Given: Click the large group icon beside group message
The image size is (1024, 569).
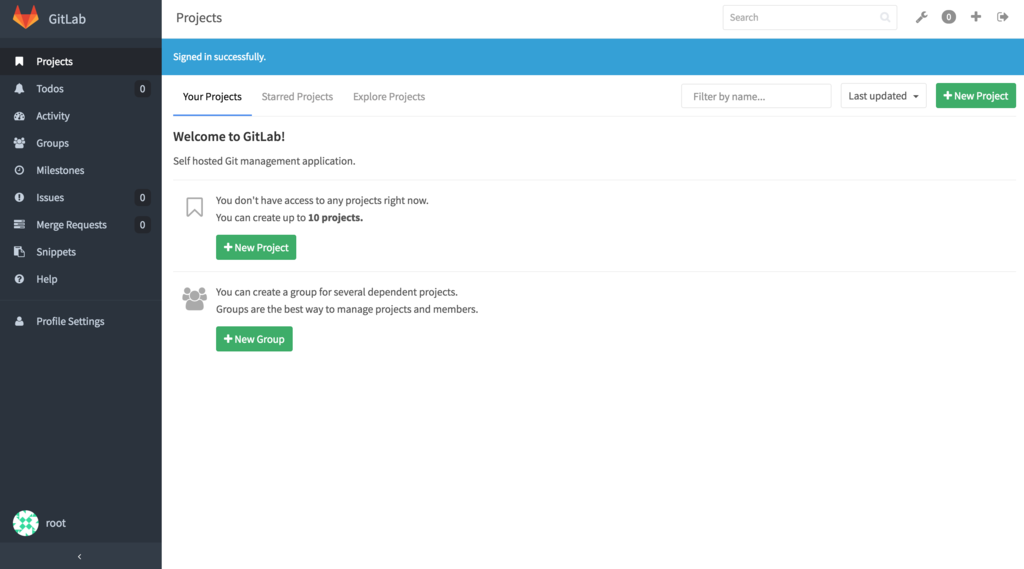Looking at the screenshot, I should click(195, 299).
